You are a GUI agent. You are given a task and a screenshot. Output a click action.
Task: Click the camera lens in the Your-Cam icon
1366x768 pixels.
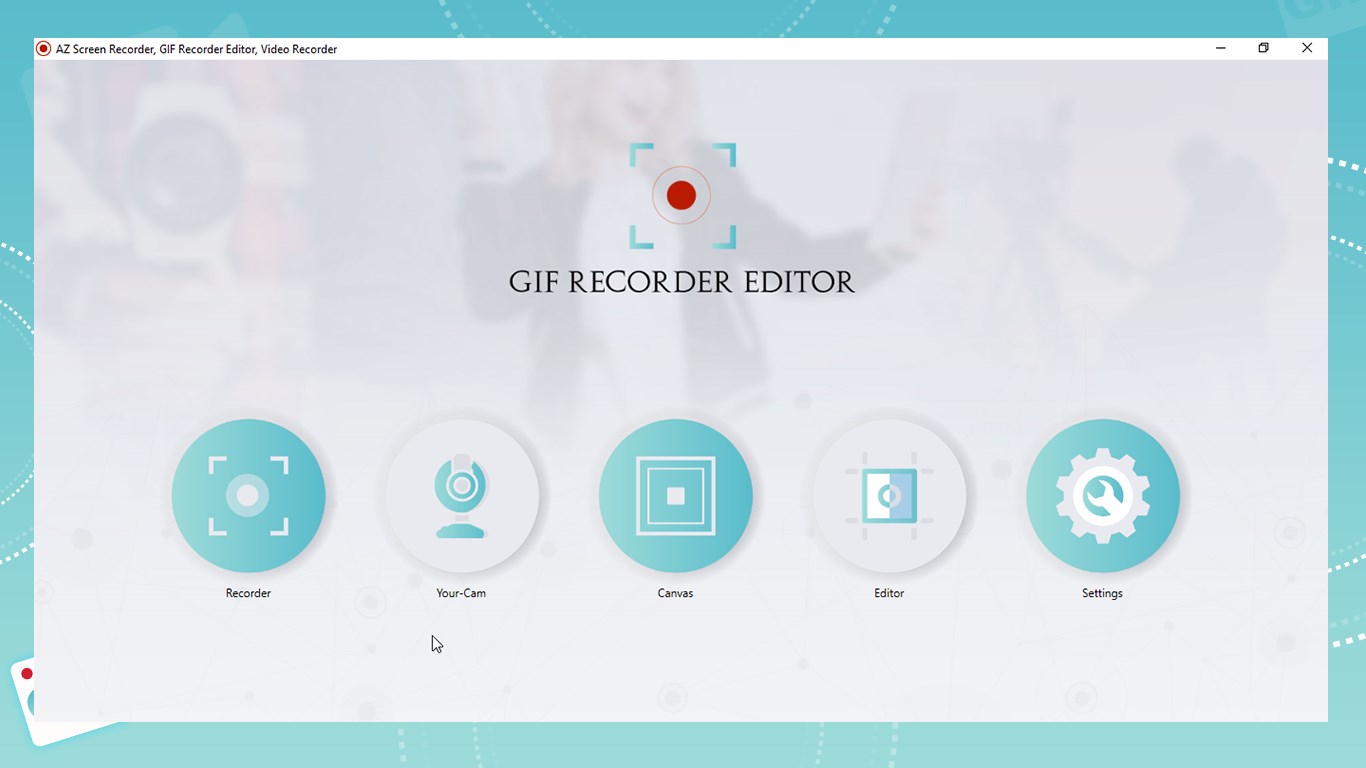(461, 488)
